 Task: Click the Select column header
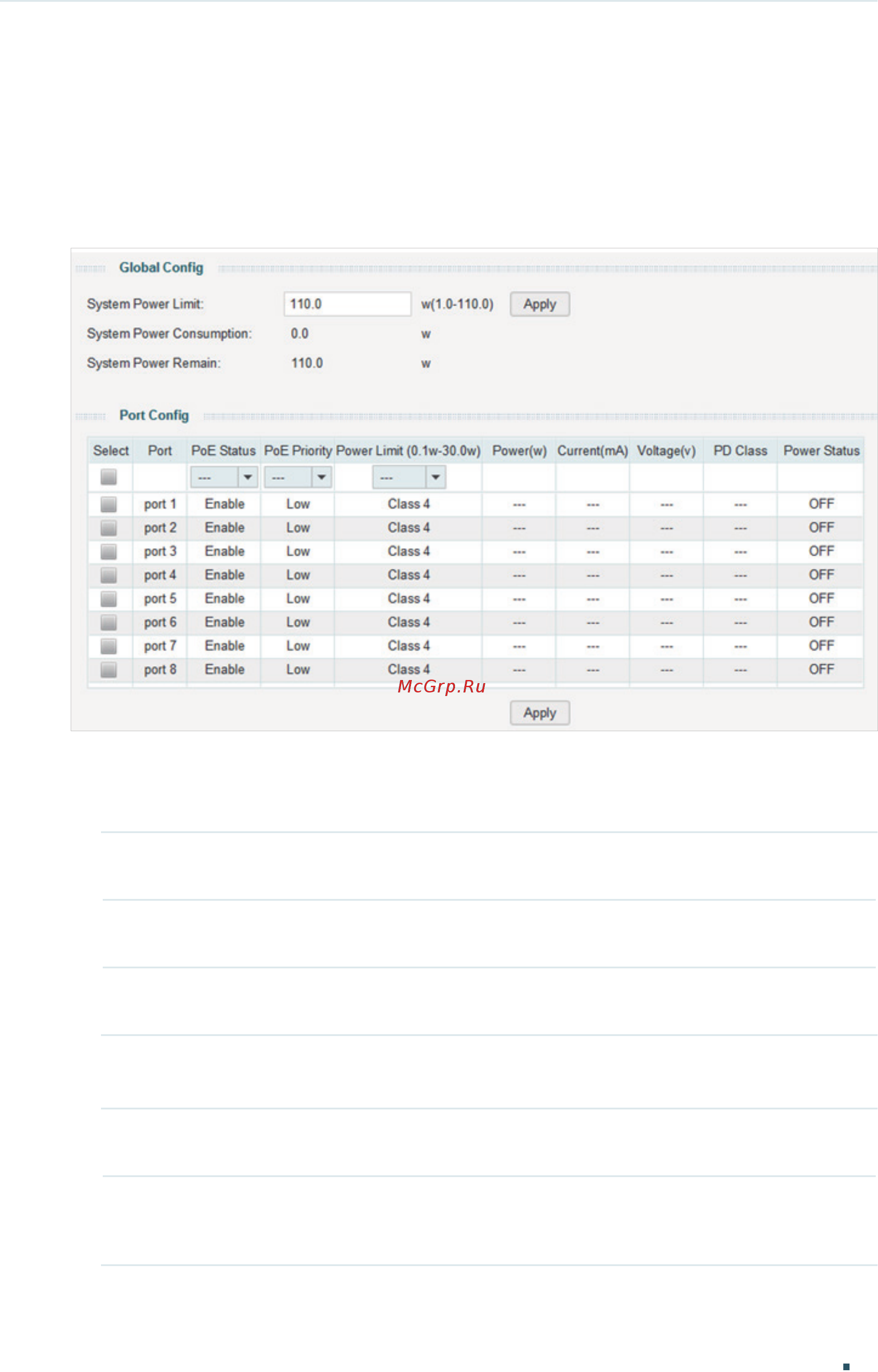click(111, 451)
